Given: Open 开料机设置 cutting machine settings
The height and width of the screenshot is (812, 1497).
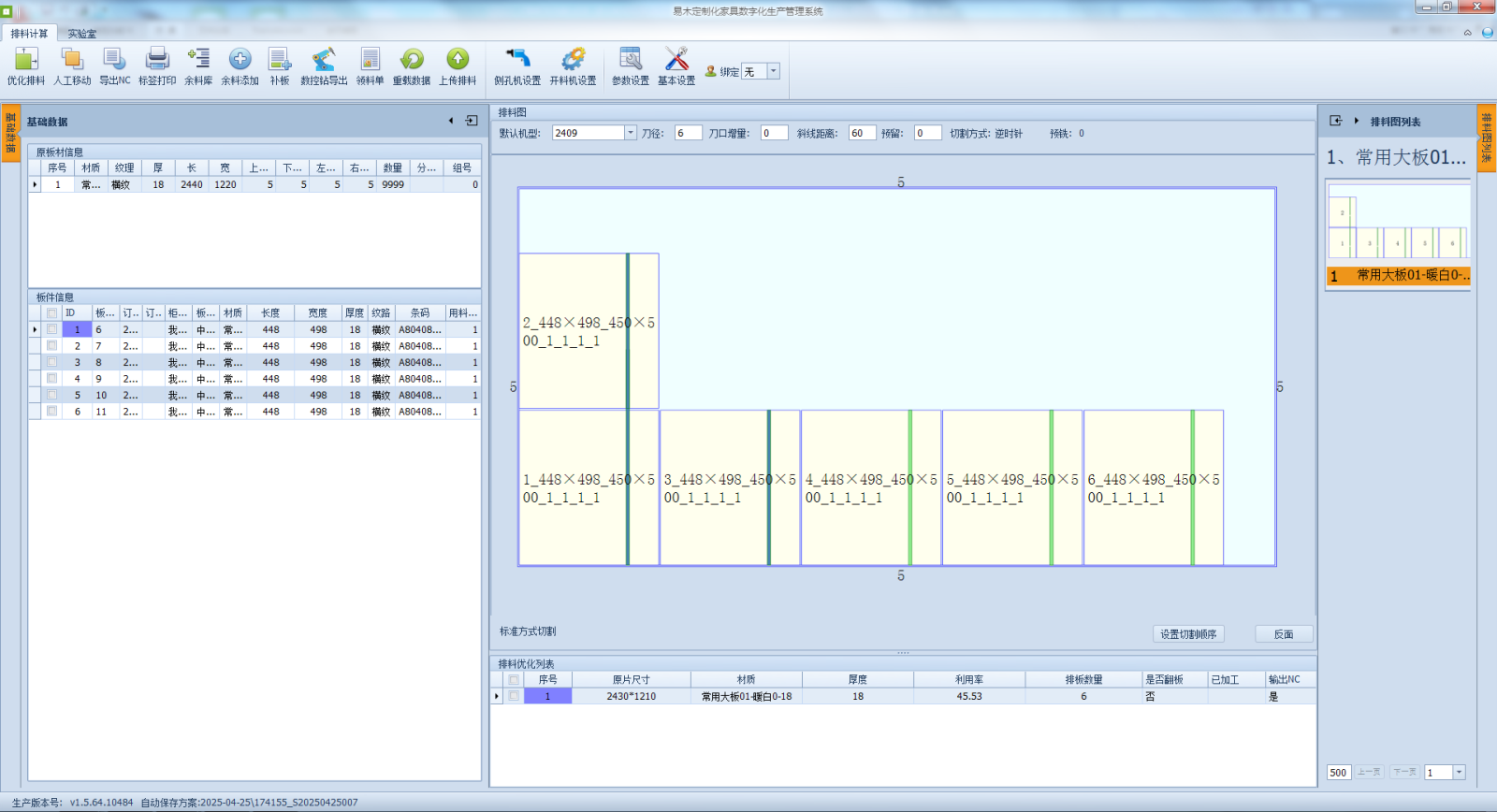Looking at the screenshot, I should point(573,66).
